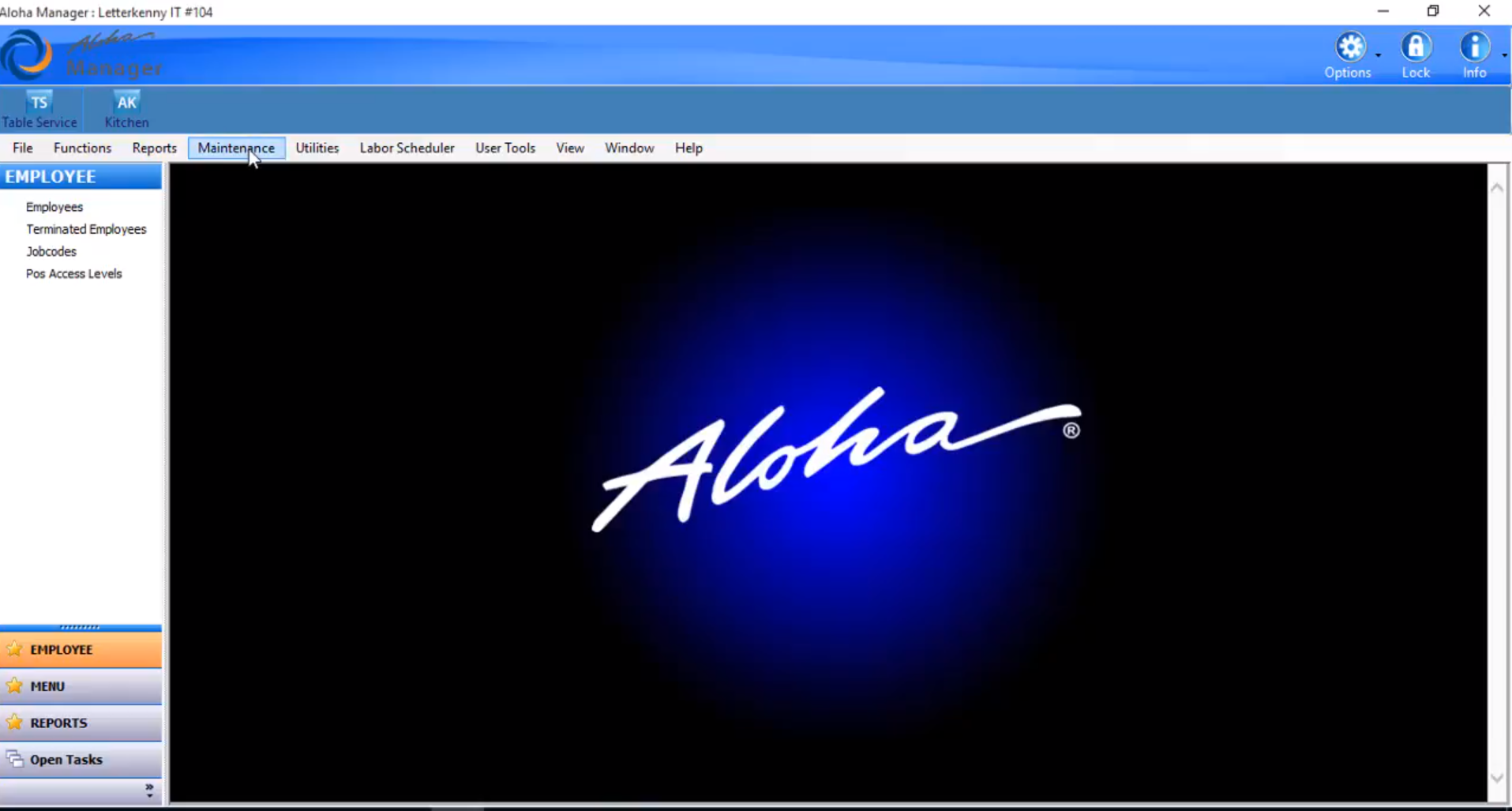Close the Aloha Manager window
The width and height of the screenshot is (1512, 811).
click(1484, 11)
